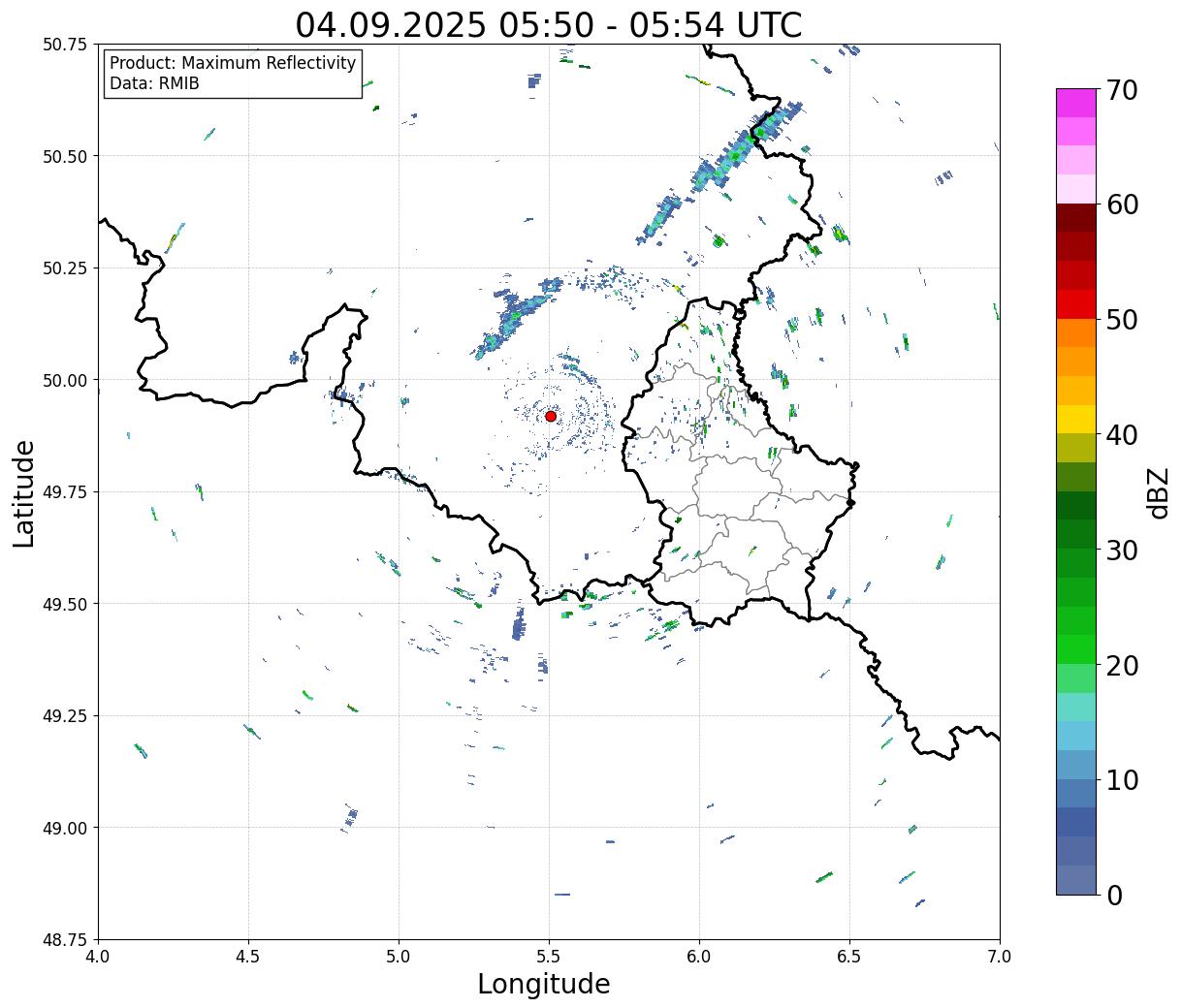This screenshot has width=1182, height=1008.
Task: Click the longitude tick label 7.0
Action: (1000, 957)
